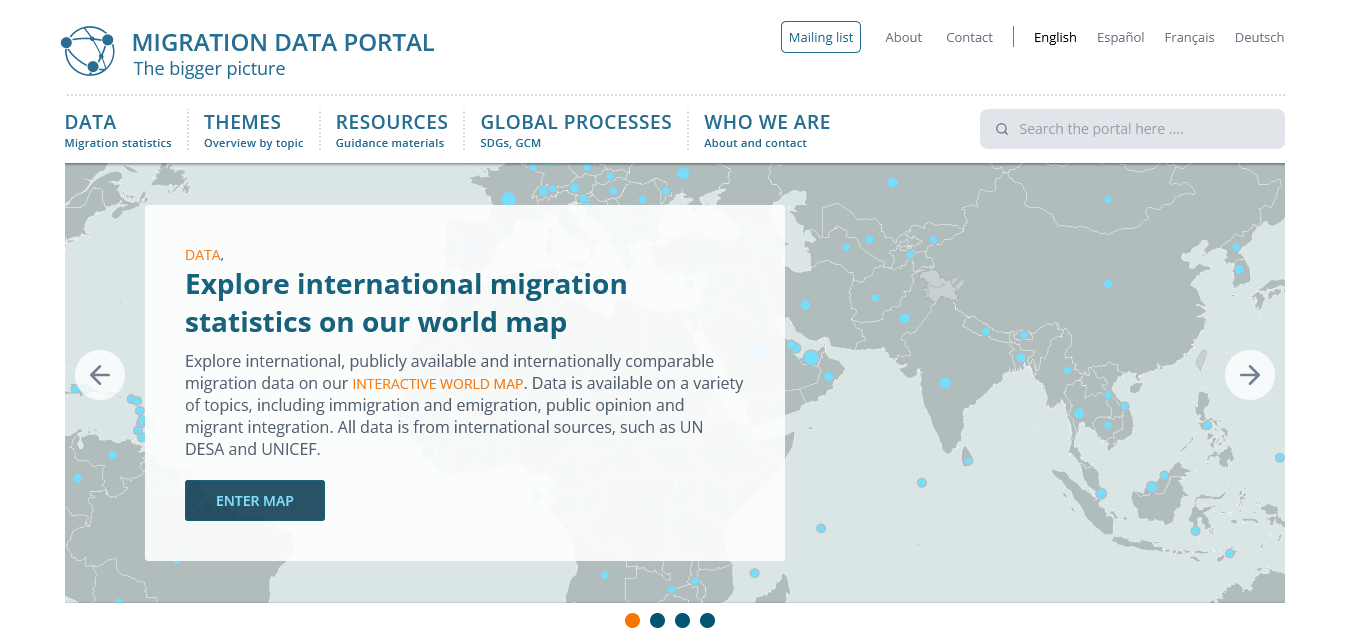1349x643 pixels.
Task: Switch language to Español
Action: [x=1120, y=37]
